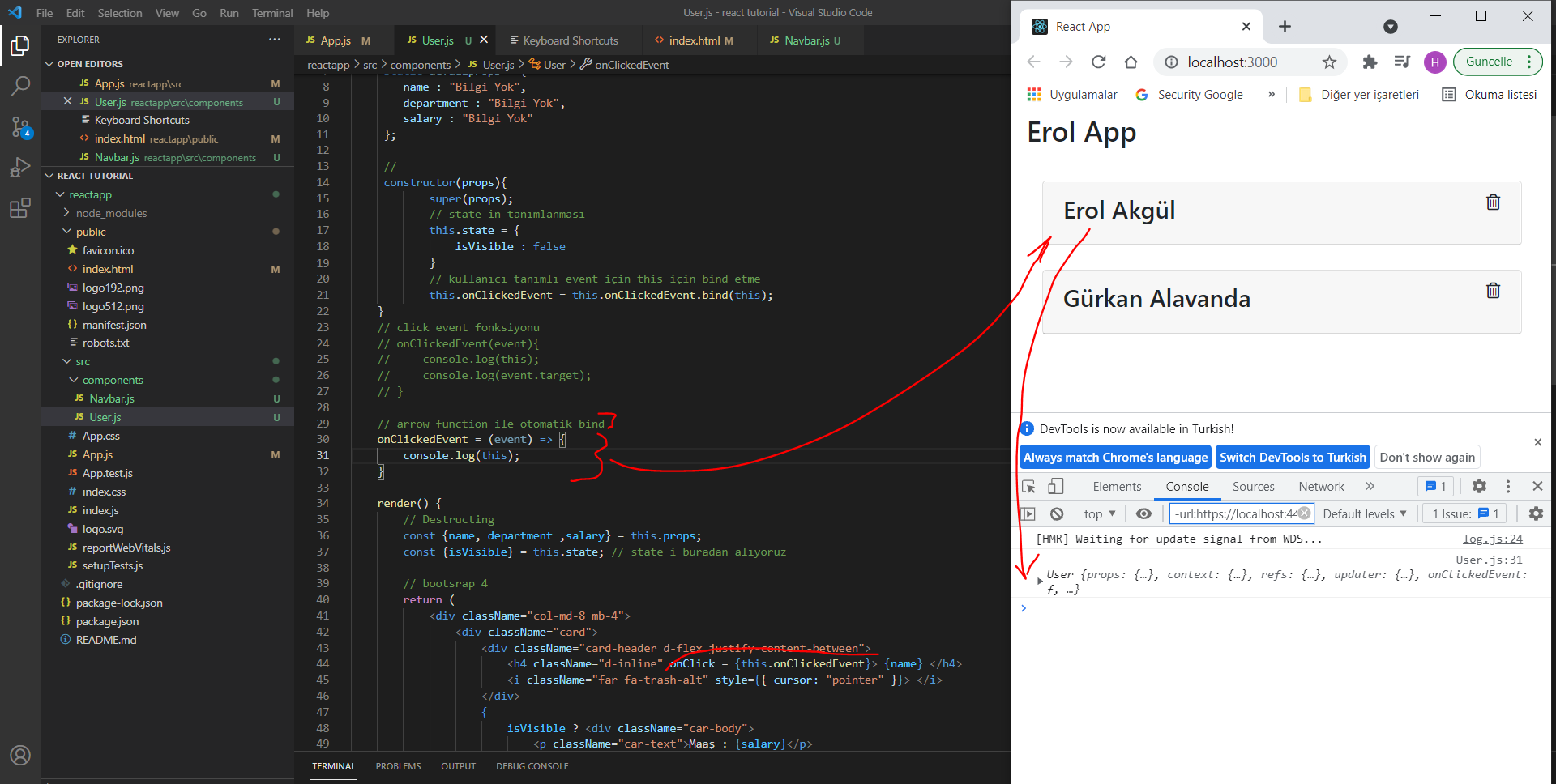The image size is (1556, 784).
Task: Open the User.js:31 source link
Action: pyautogui.click(x=1488, y=560)
